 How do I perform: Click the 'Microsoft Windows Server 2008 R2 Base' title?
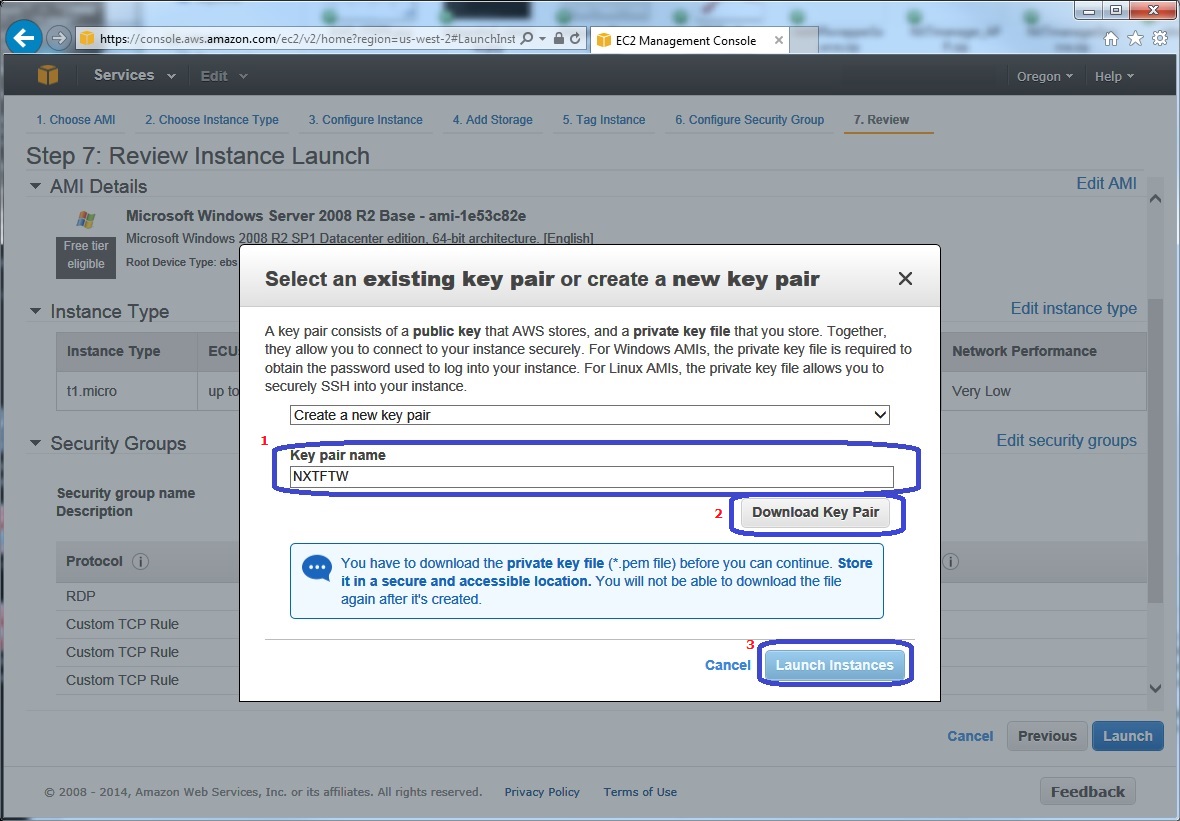(x=326, y=216)
